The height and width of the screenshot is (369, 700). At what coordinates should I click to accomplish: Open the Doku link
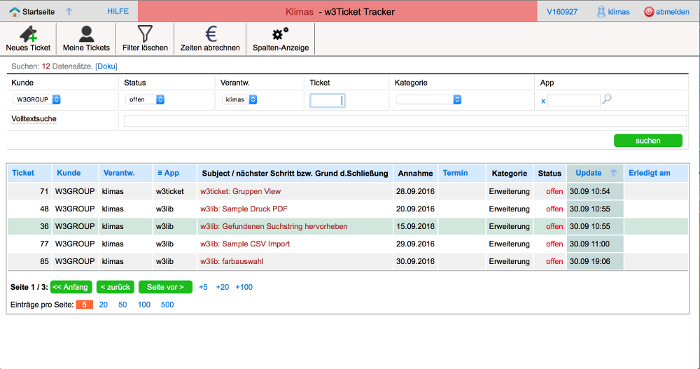coord(106,66)
